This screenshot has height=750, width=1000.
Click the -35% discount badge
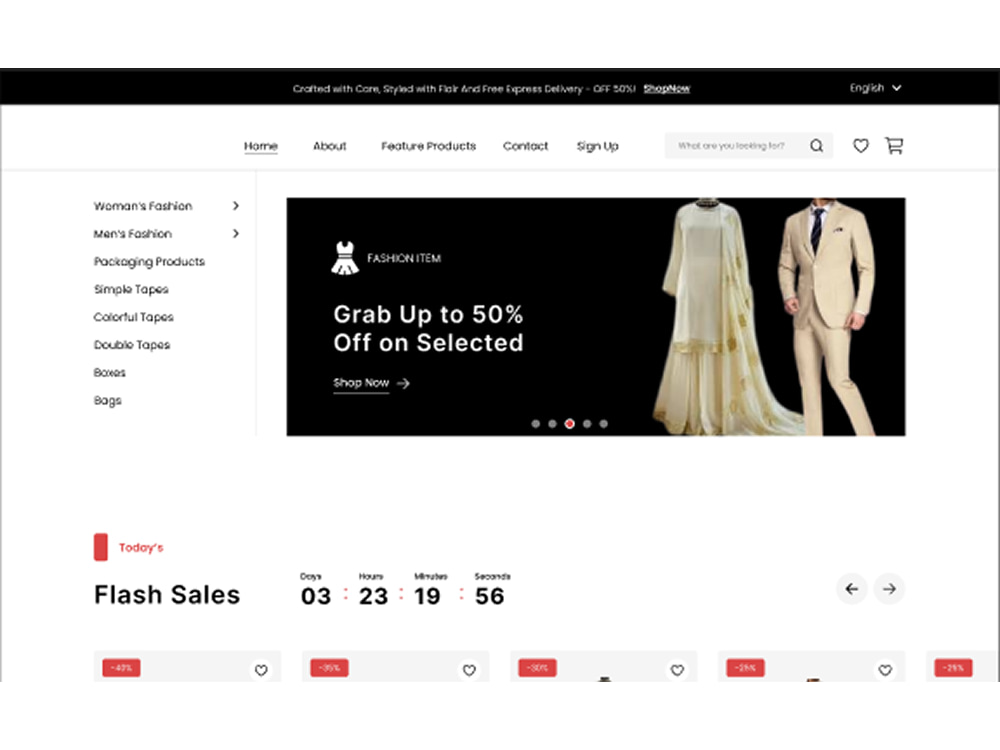(329, 668)
